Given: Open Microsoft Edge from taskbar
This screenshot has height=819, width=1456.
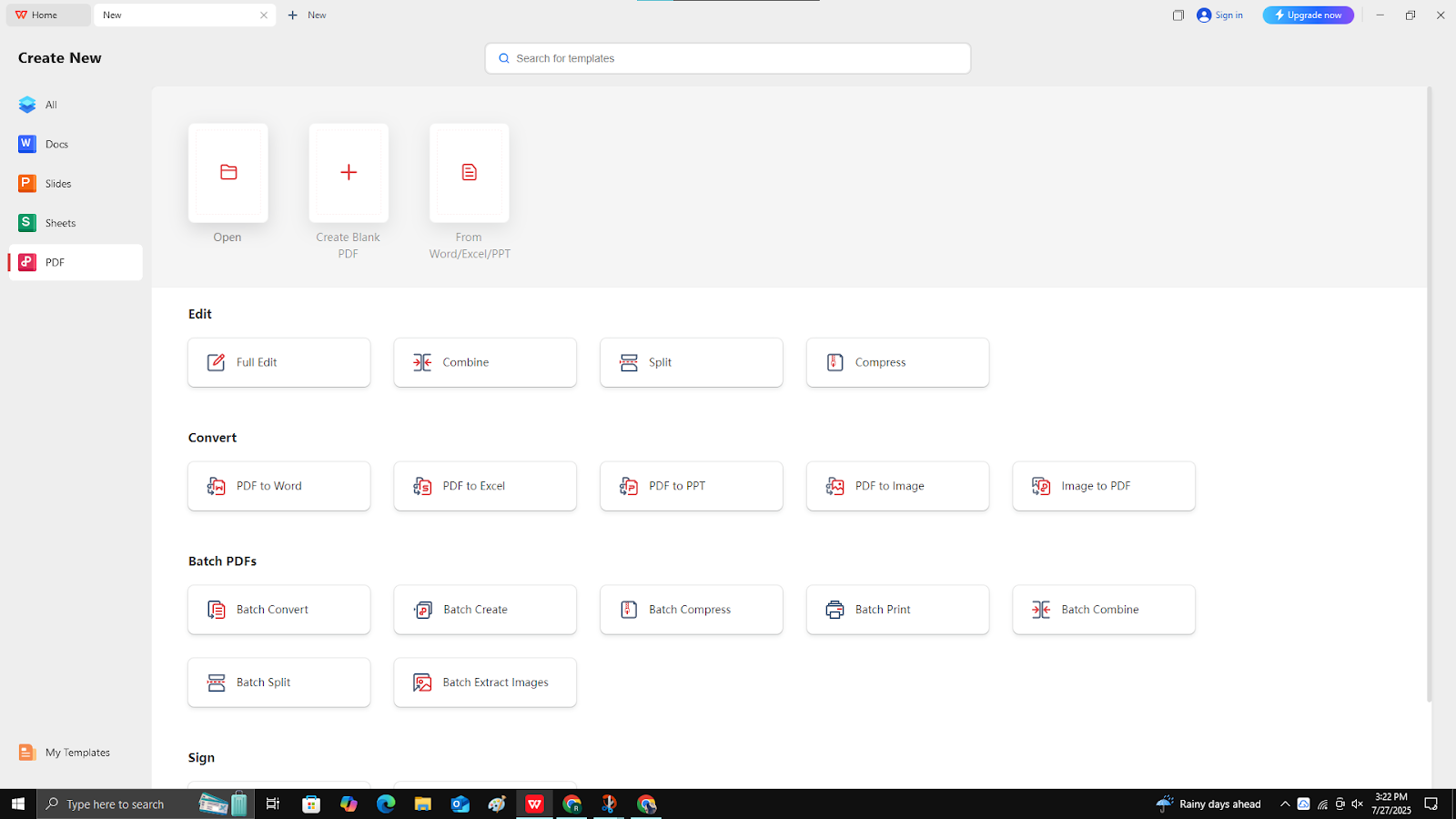Looking at the screenshot, I should pyautogui.click(x=386, y=804).
